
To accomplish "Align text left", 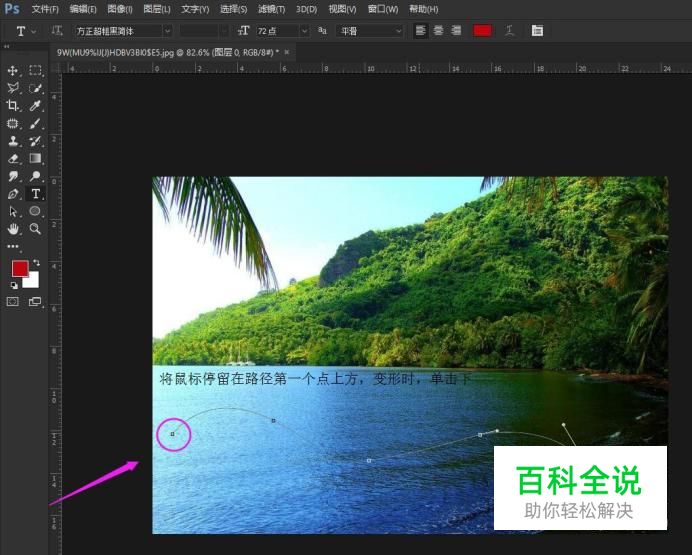I will point(421,30).
